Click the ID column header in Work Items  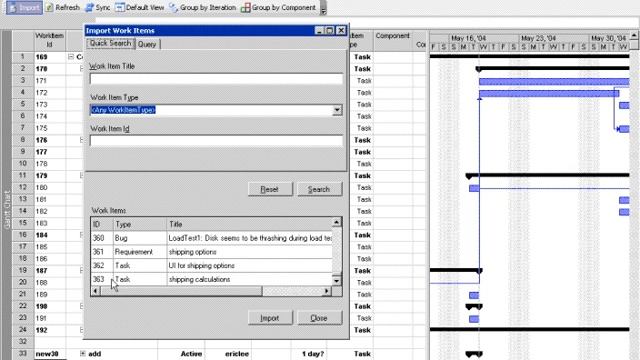point(102,224)
